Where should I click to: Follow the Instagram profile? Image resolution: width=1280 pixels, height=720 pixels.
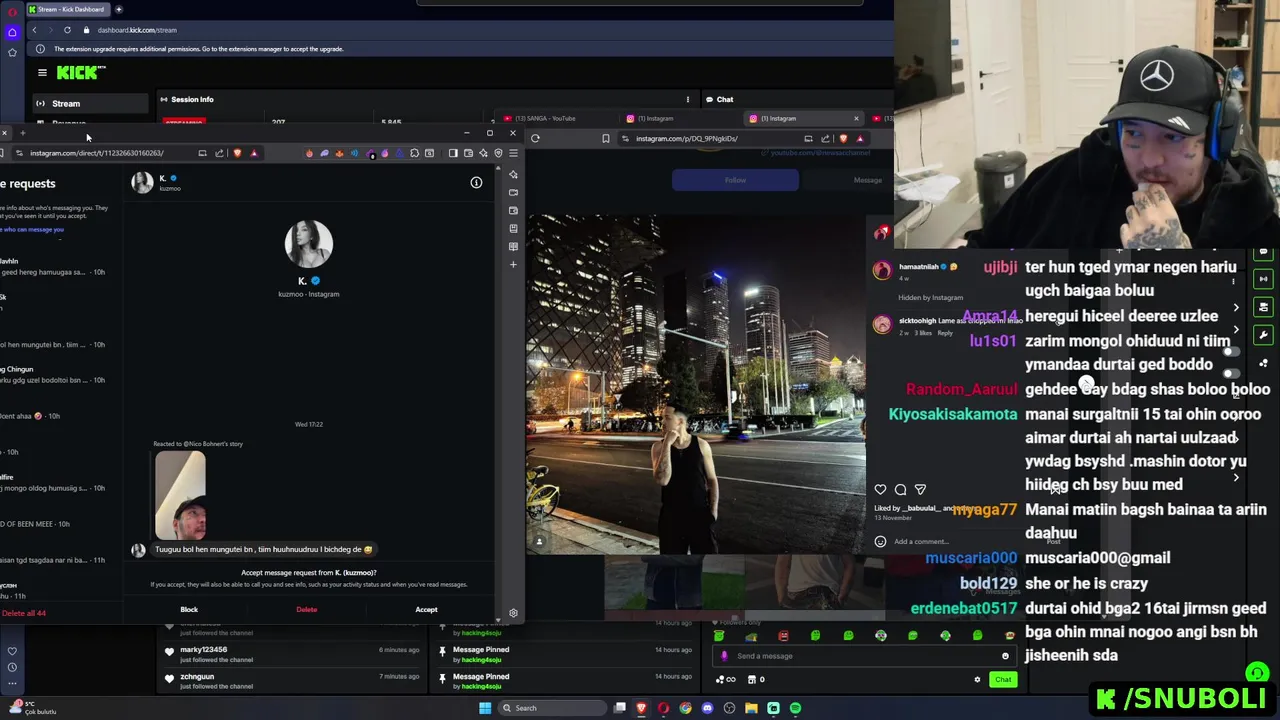click(x=735, y=180)
